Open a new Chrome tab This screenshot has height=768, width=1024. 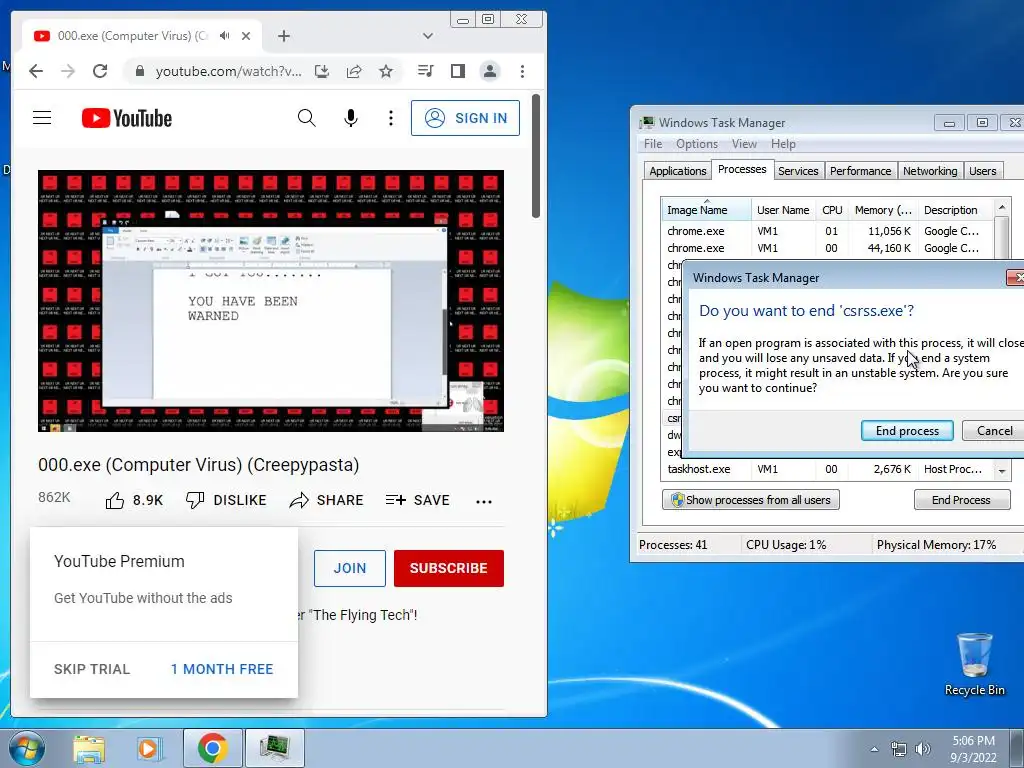coord(283,36)
